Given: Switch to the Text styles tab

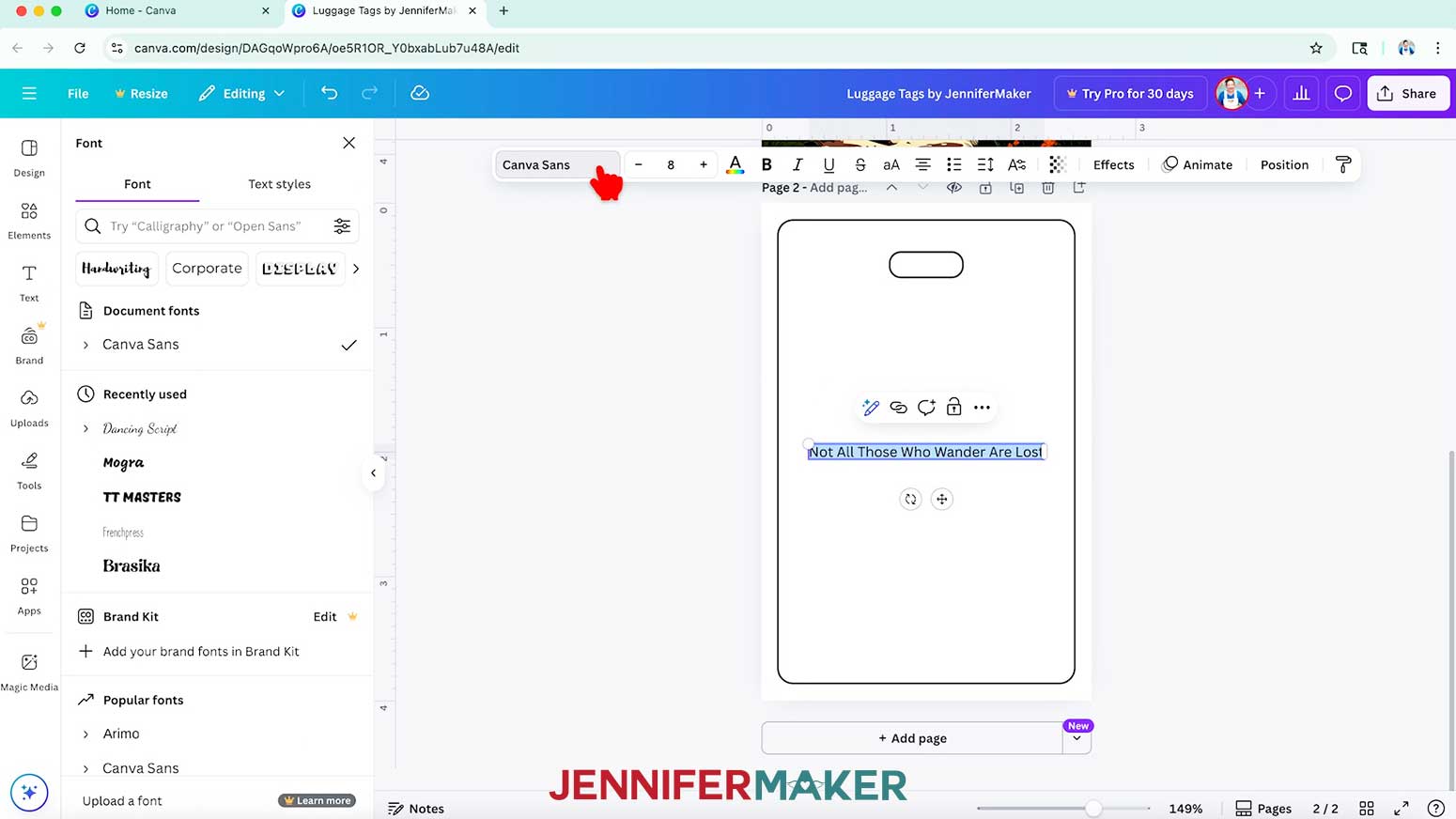Looking at the screenshot, I should pos(279,184).
